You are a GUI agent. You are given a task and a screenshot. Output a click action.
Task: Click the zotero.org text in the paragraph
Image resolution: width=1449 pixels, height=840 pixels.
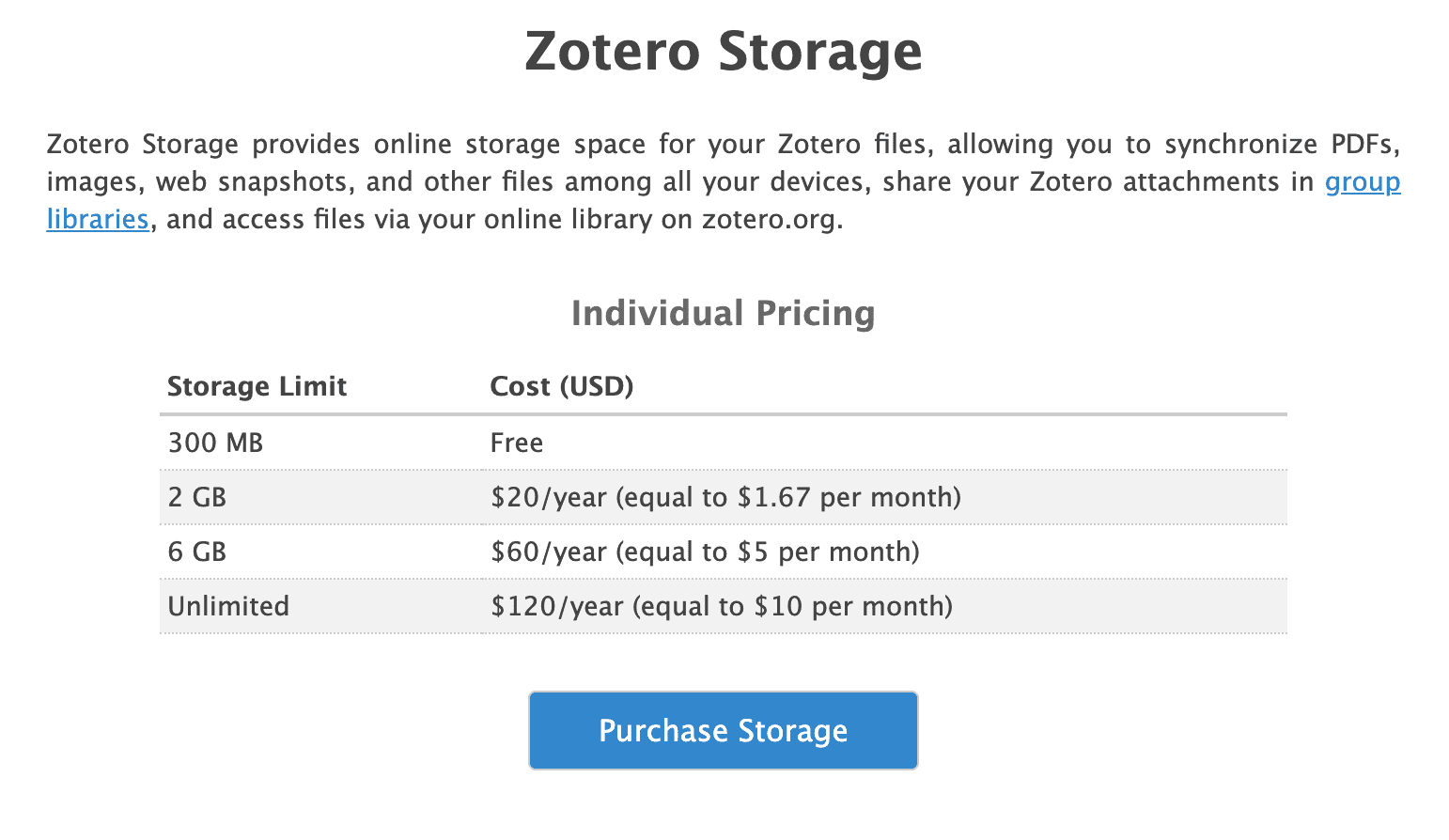(770, 219)
